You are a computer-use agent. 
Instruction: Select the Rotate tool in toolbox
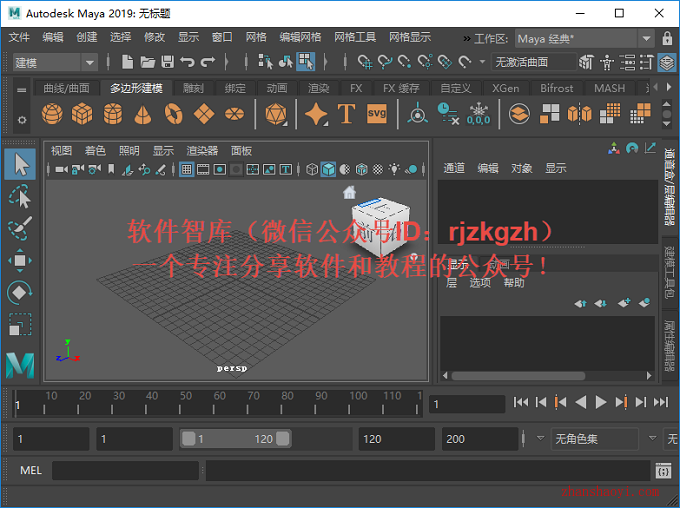[20, 292]
